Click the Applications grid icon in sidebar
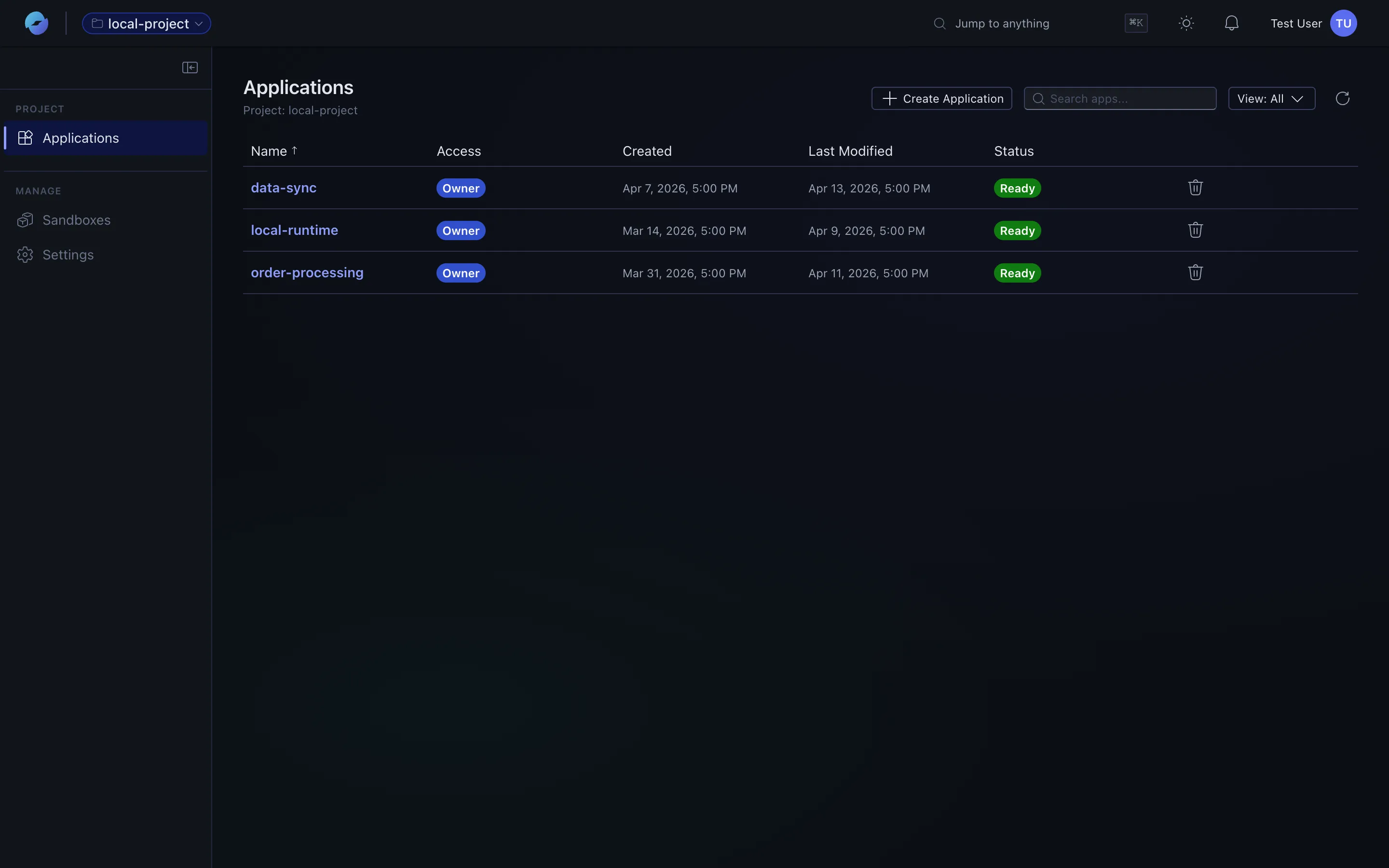Screen dimensions: 1389x868 click(x=25, y=138)
